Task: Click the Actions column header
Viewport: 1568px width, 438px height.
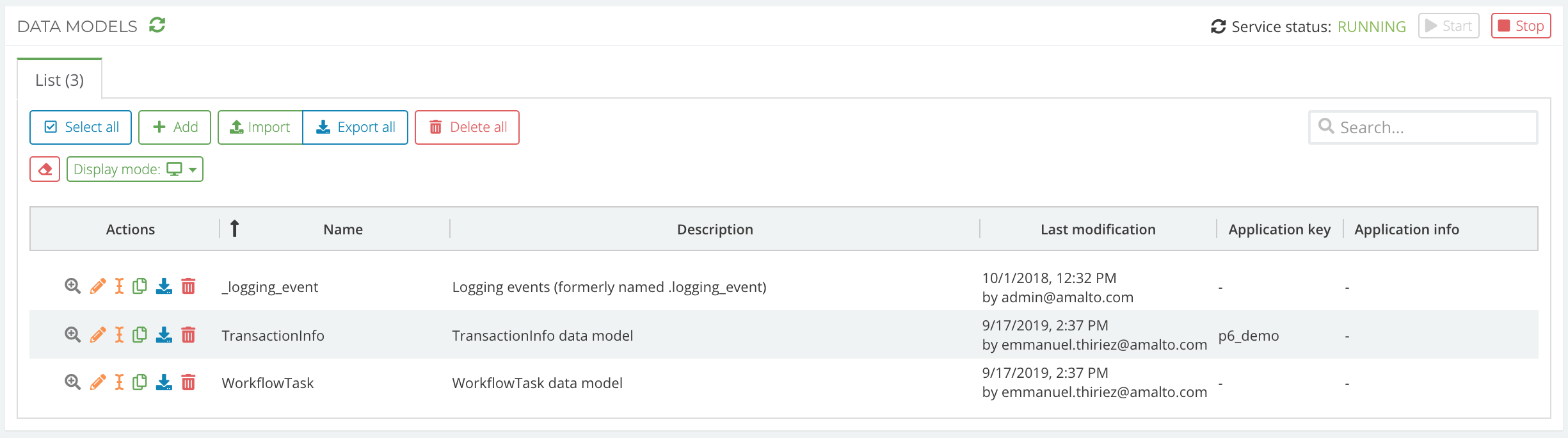Action: point(130,229)
